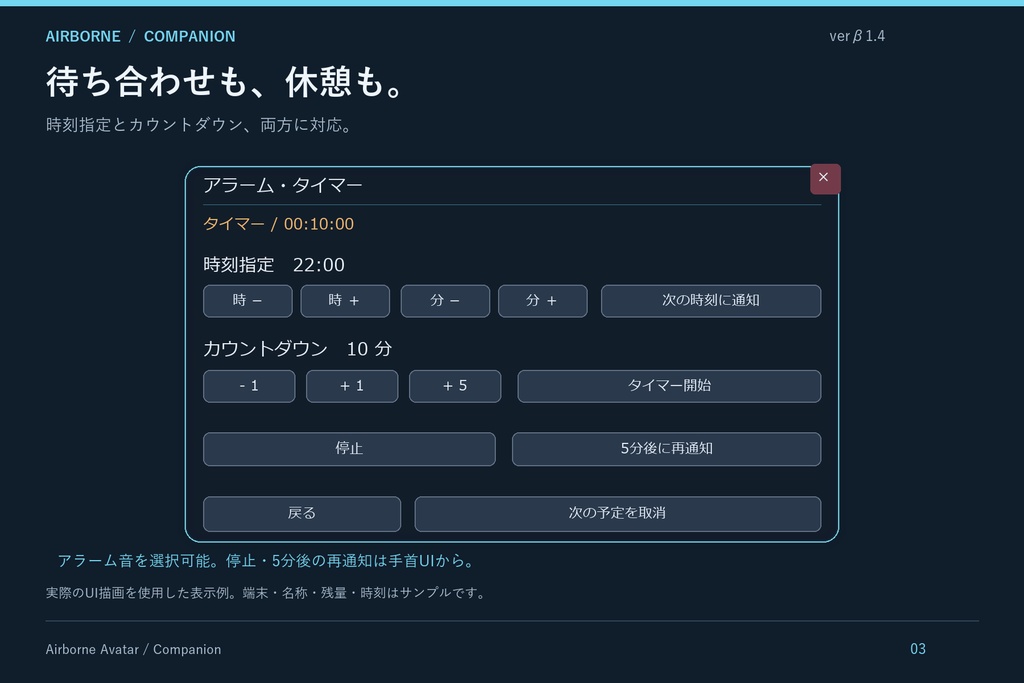Viewport: 1024px width, 683px height.
Task: Click the タイマー / 00:10:00 status text
Action: (x=278, y=224)
